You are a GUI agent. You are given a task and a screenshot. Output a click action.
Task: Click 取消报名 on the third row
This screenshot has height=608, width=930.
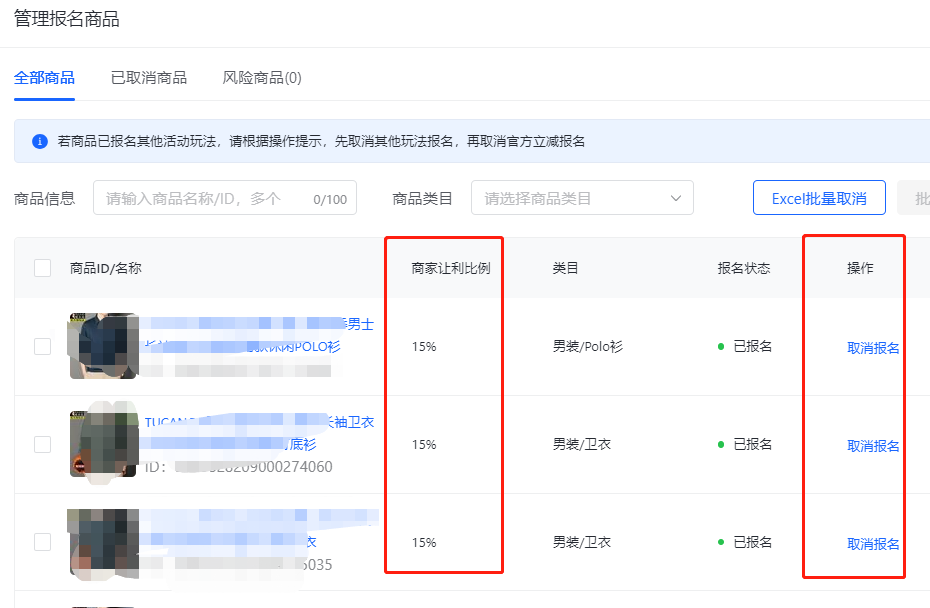[x=871, y=541]
